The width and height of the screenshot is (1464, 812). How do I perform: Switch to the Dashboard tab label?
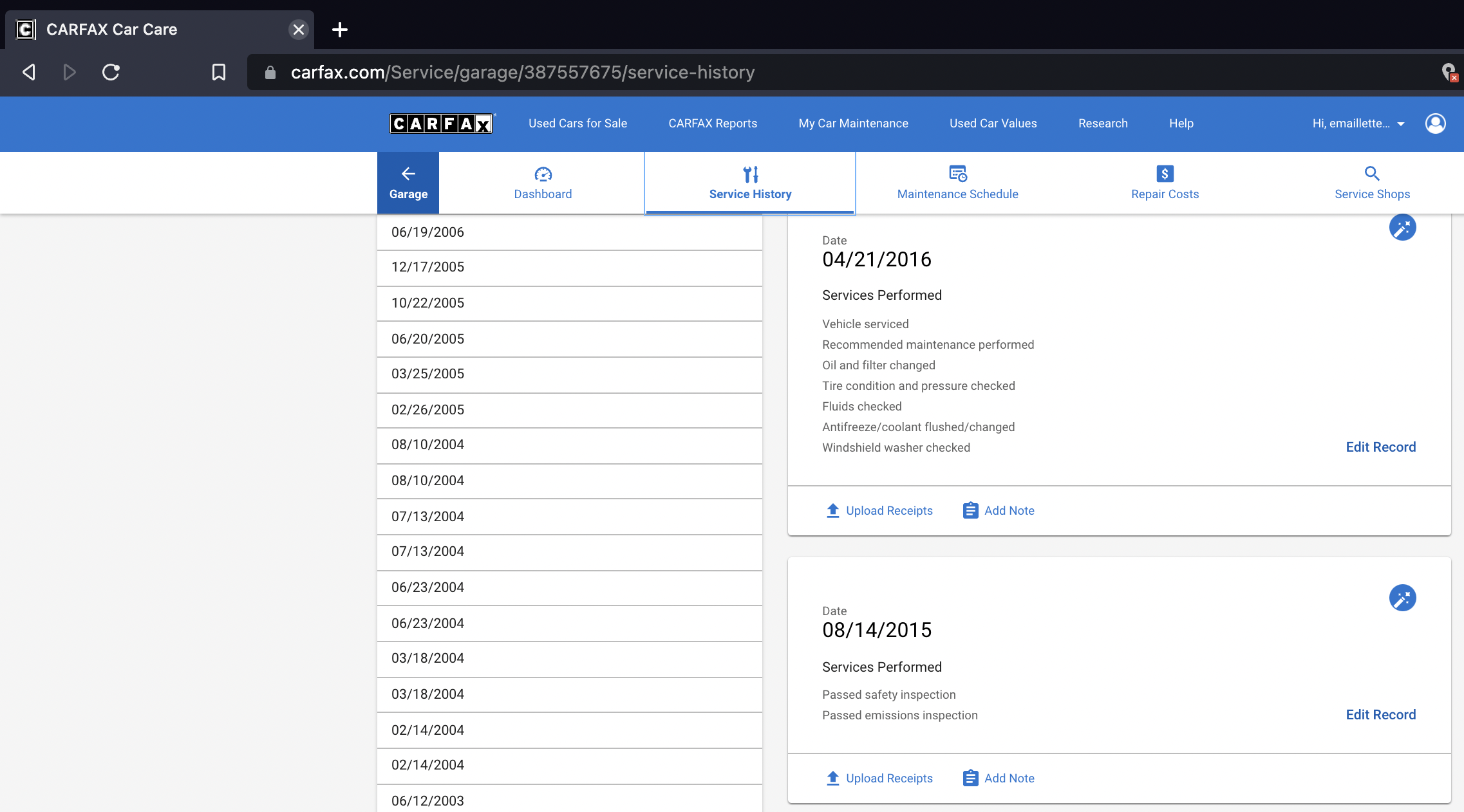click(x=543, y=194)
